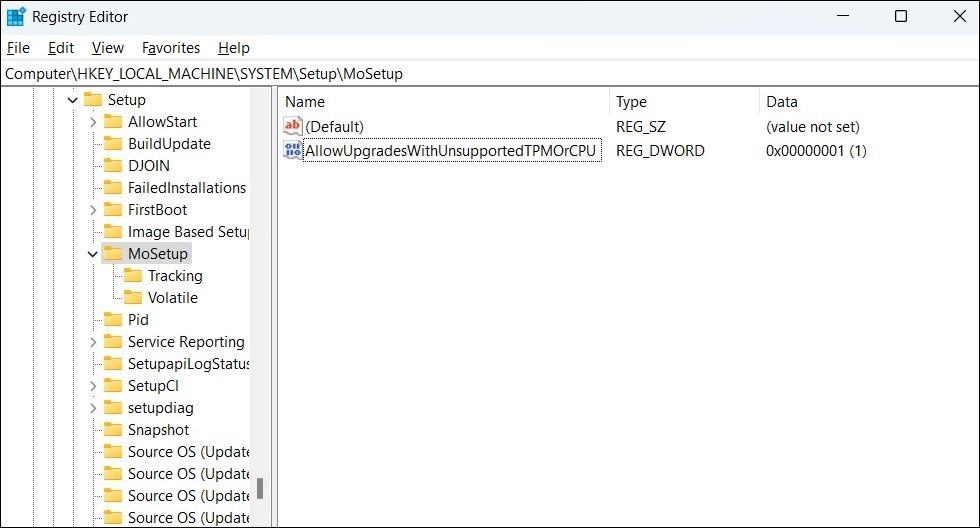Click the Snapshot folder icon
Image resolution: width=980 pixels, height=528 pixels.
click(112, 430)
